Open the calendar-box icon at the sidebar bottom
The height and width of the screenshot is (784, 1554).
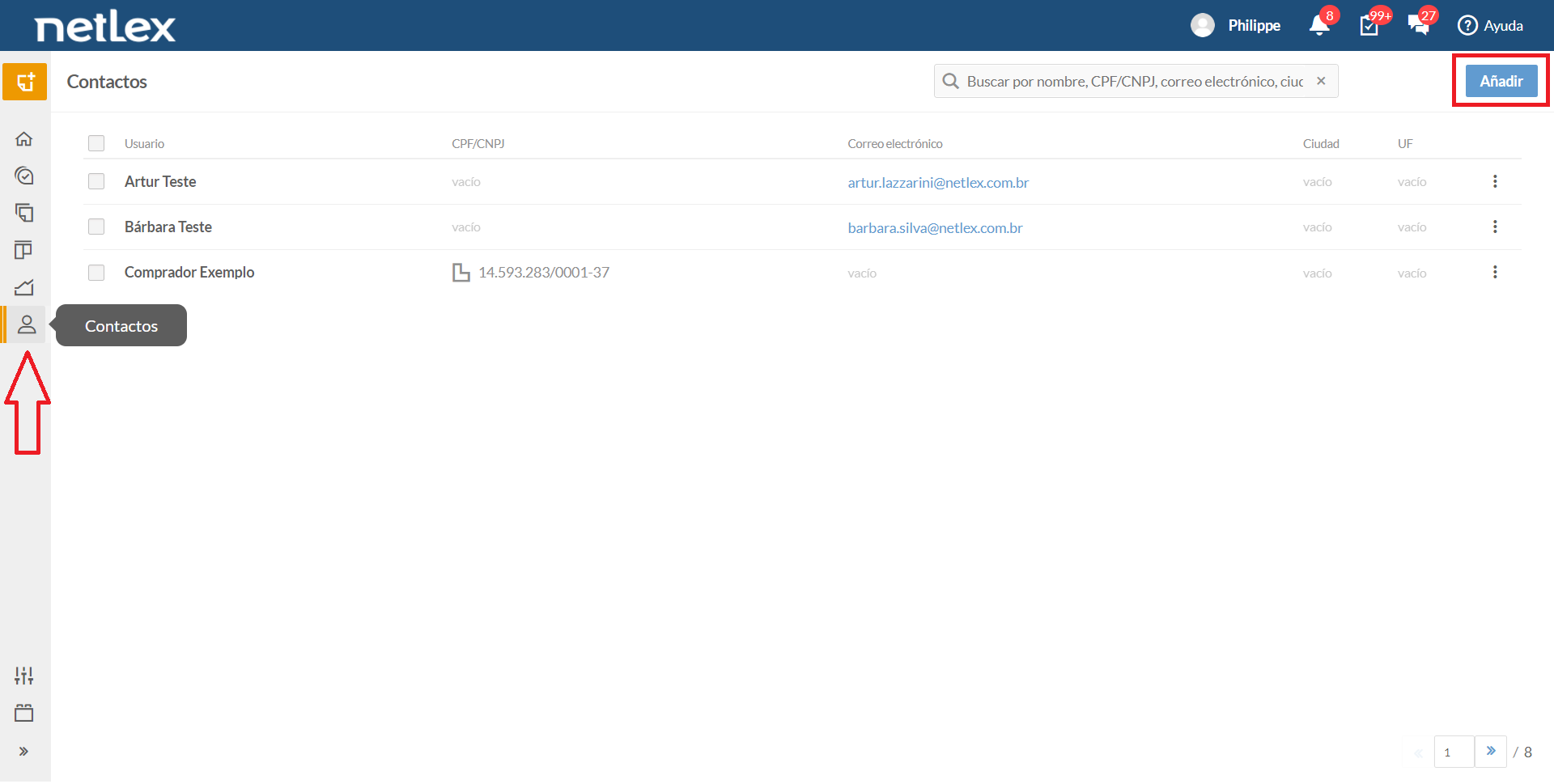tap(24, 713)
